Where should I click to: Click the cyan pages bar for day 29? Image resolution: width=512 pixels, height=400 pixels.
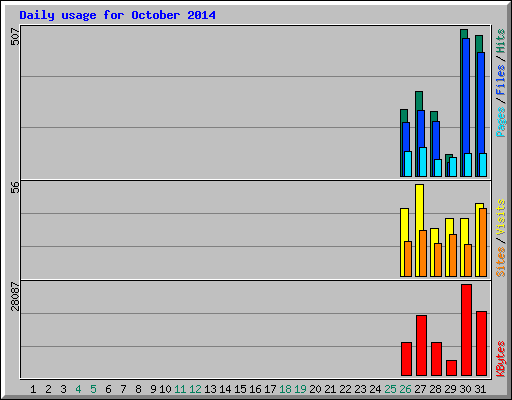(453, 167)
